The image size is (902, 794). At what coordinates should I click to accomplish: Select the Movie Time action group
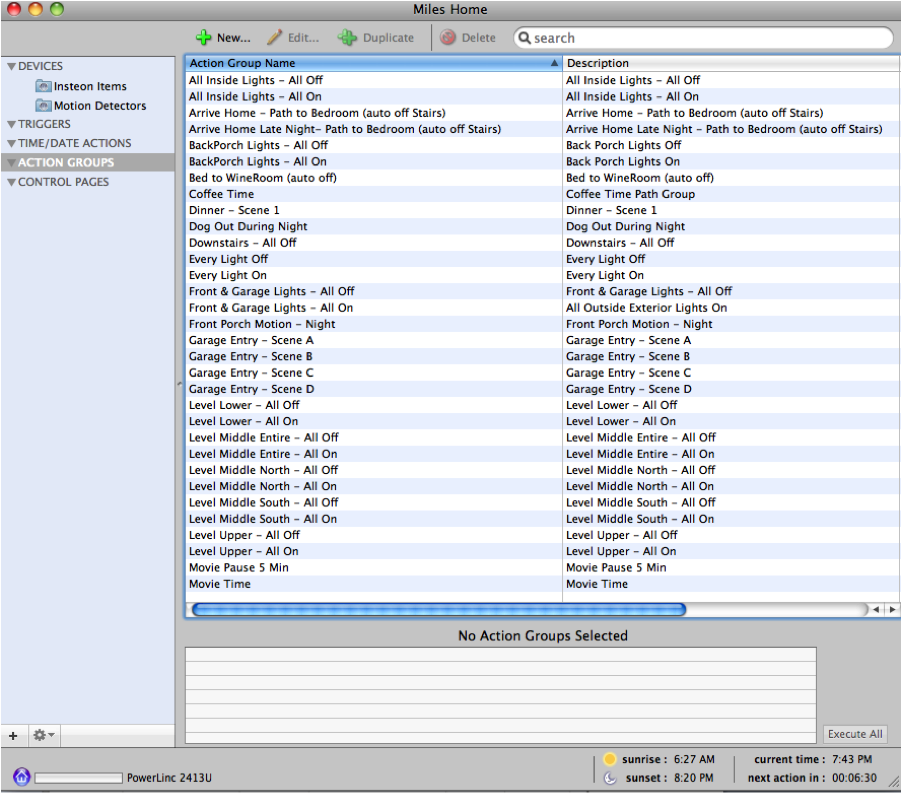point(220,584)
